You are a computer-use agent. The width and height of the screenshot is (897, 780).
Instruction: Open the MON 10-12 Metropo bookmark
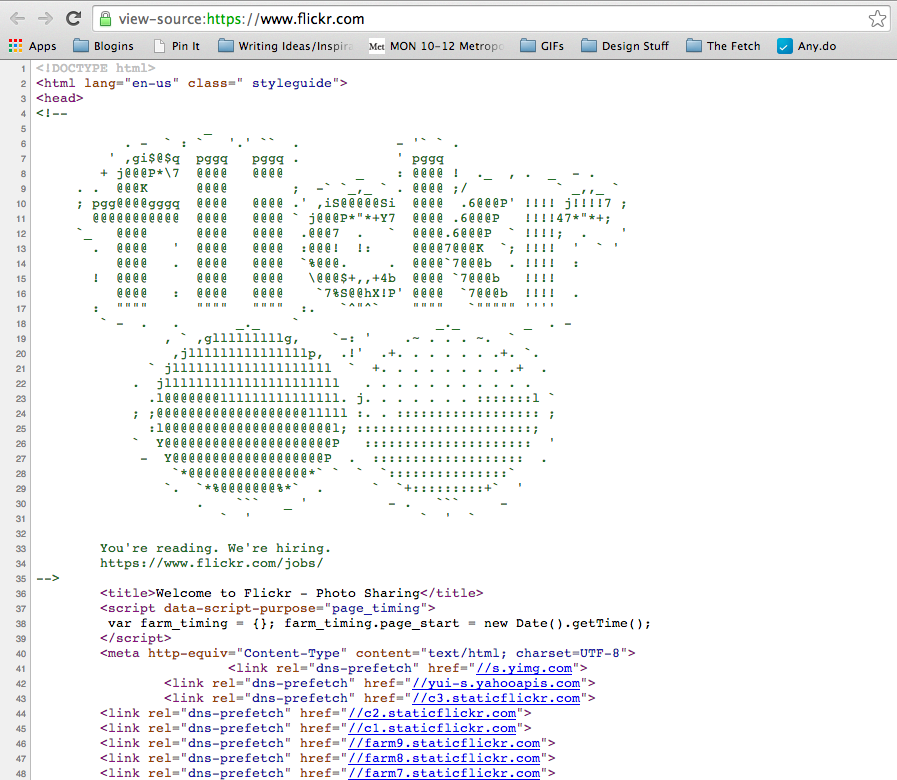(436, 46)
